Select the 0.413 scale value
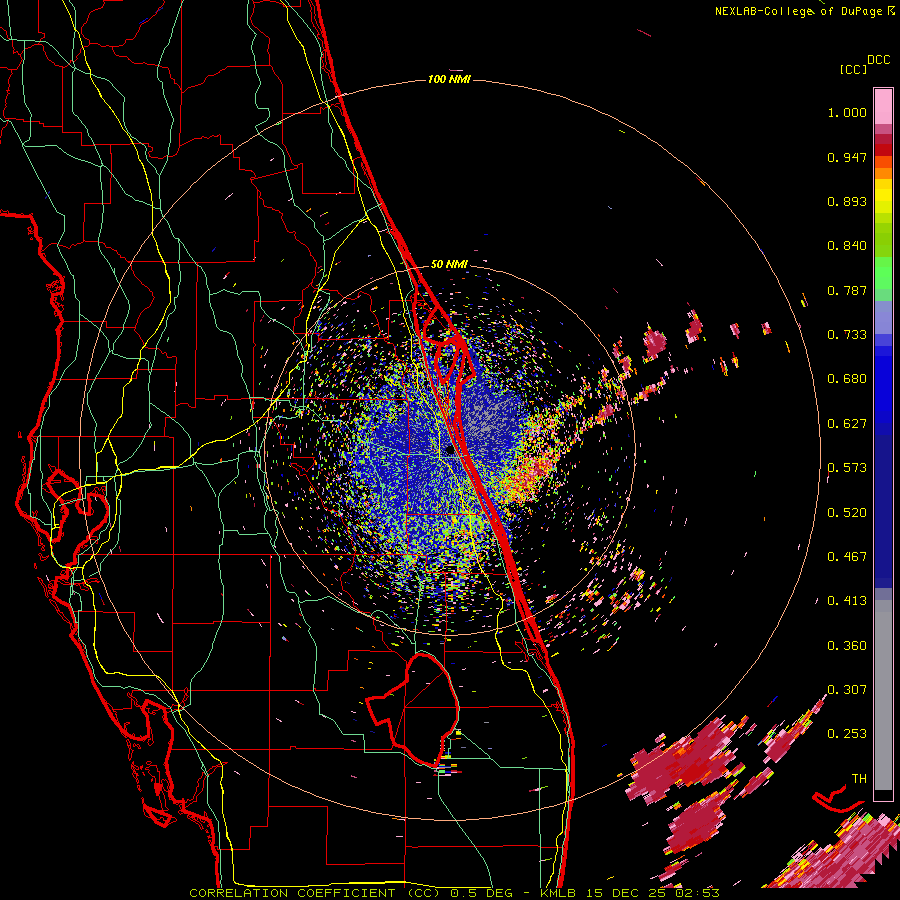This screenshot has width=900, height=900. 847,601
